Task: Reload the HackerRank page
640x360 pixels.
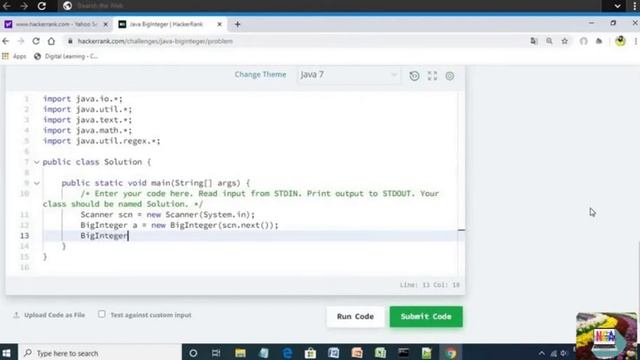Action: [36, 41]
